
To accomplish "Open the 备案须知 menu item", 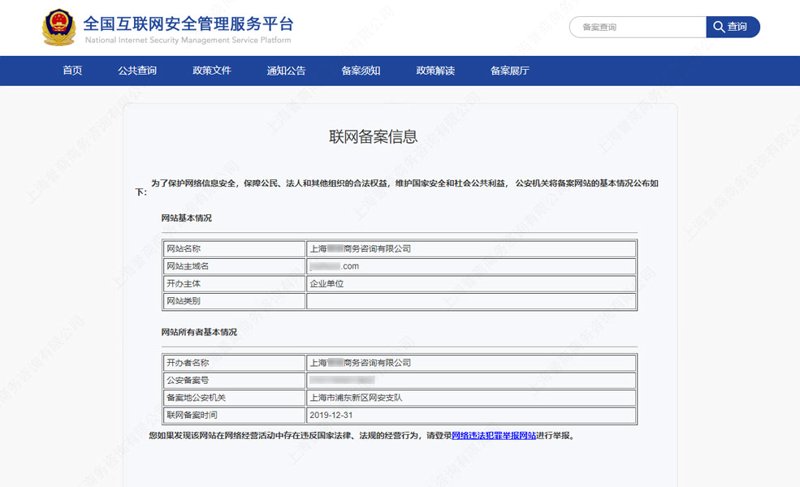I will 361,70.
